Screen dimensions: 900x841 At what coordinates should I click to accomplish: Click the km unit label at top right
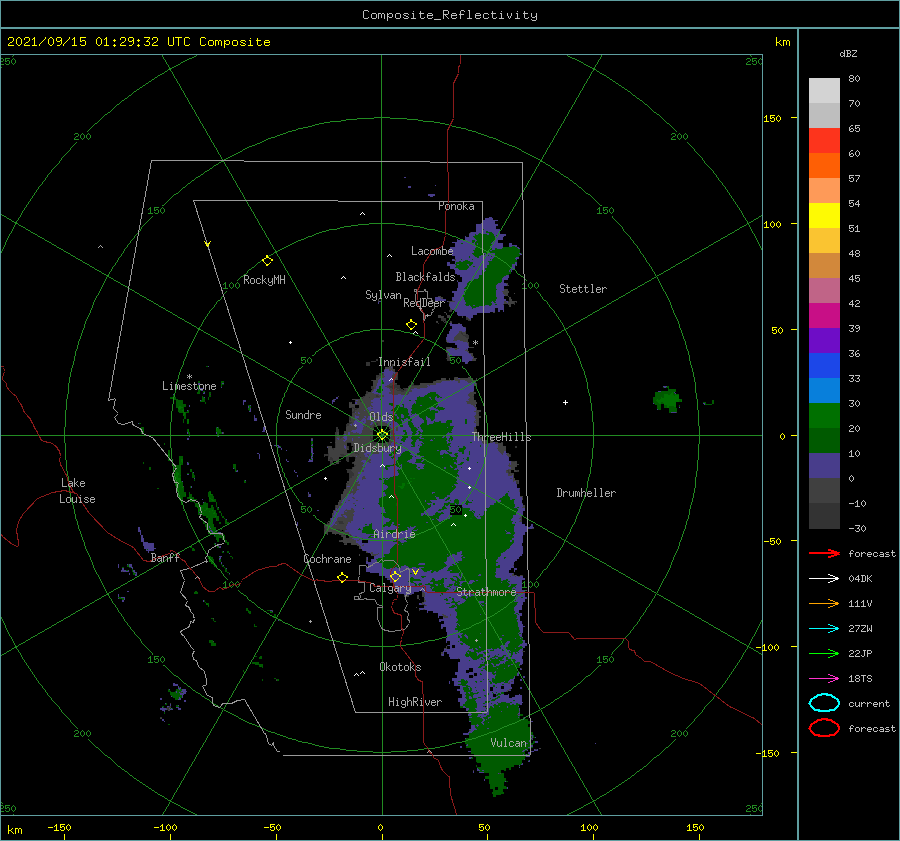click(x=782, y=42)
